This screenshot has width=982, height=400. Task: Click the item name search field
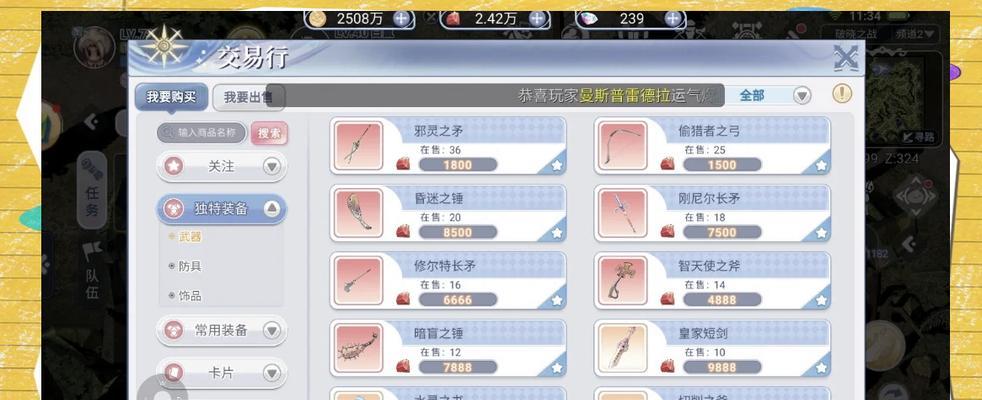(x=202, y=133)
